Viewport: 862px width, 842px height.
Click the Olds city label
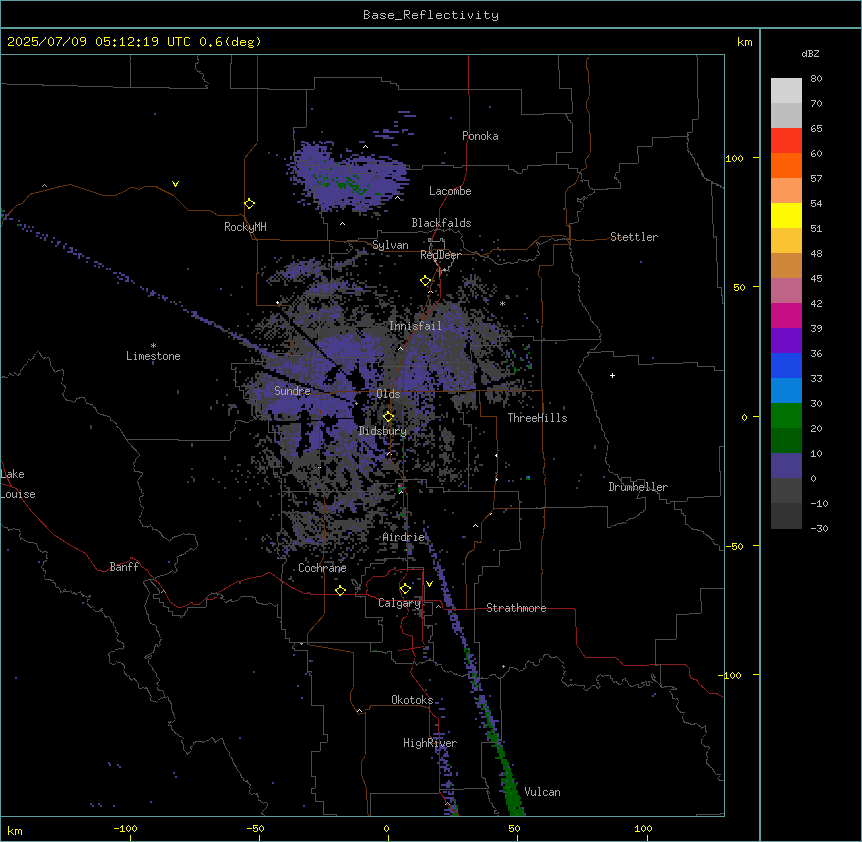388,394
